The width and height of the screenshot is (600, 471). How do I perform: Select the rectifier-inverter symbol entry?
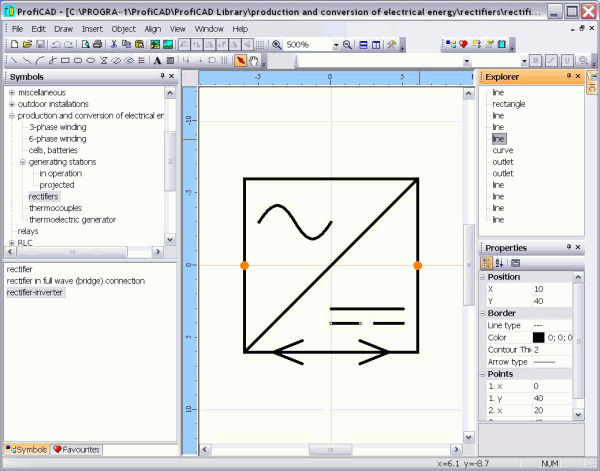tap(34, 293)
